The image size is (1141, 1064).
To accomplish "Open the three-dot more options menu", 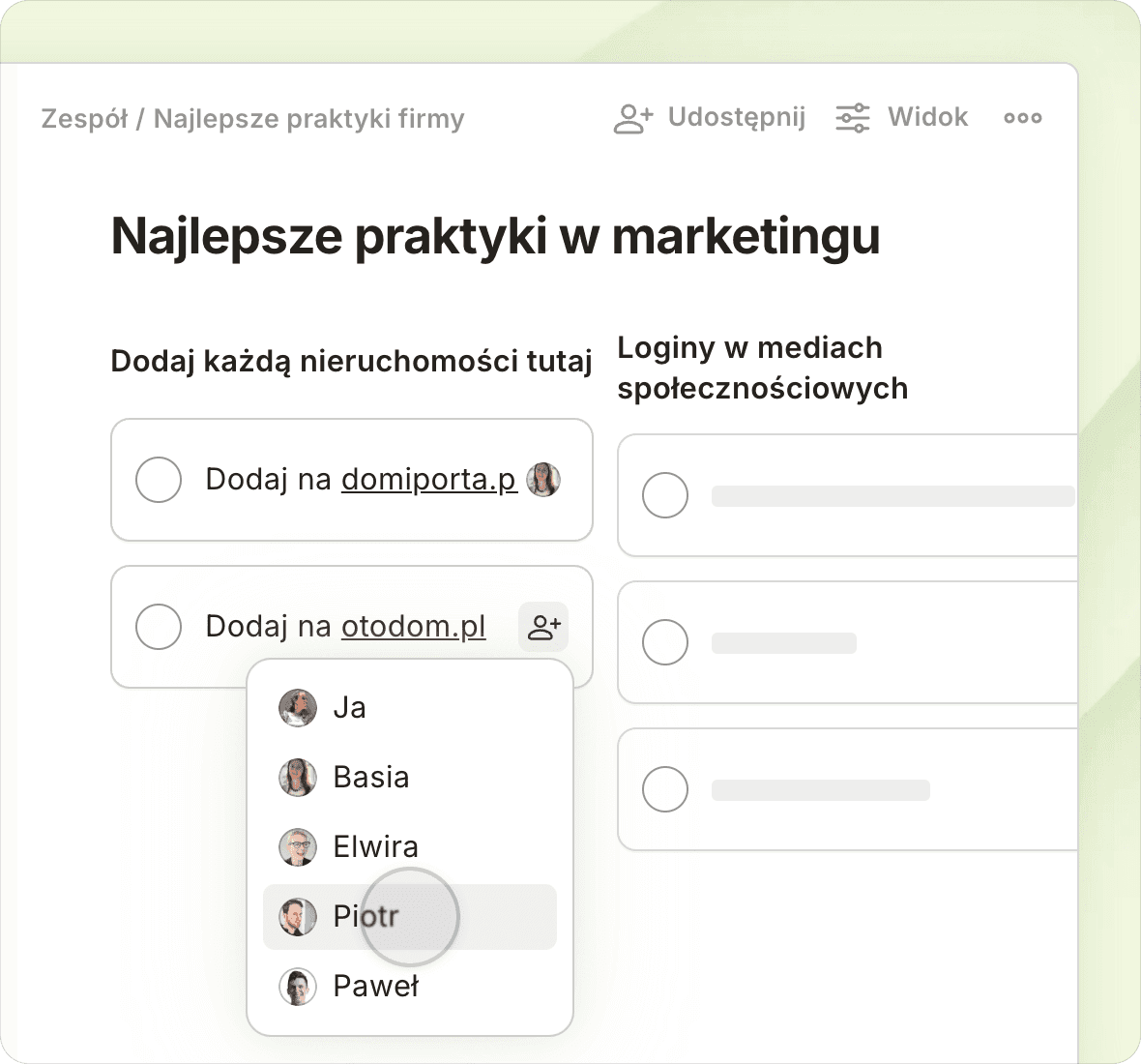I will point(1022,118).
